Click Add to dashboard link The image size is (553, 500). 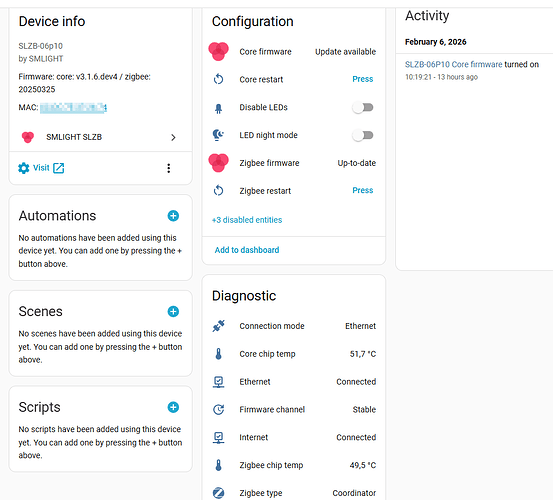247,250
